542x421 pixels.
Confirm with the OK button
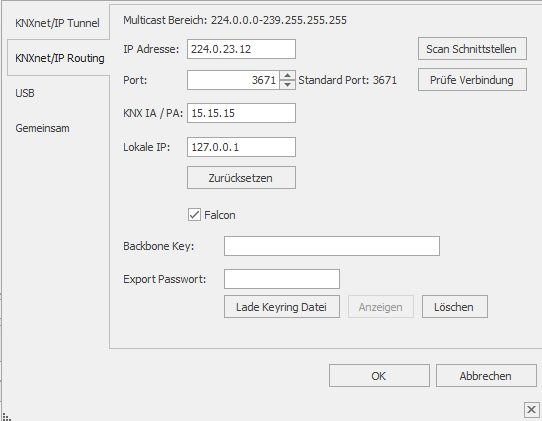[x=379, y=375]
